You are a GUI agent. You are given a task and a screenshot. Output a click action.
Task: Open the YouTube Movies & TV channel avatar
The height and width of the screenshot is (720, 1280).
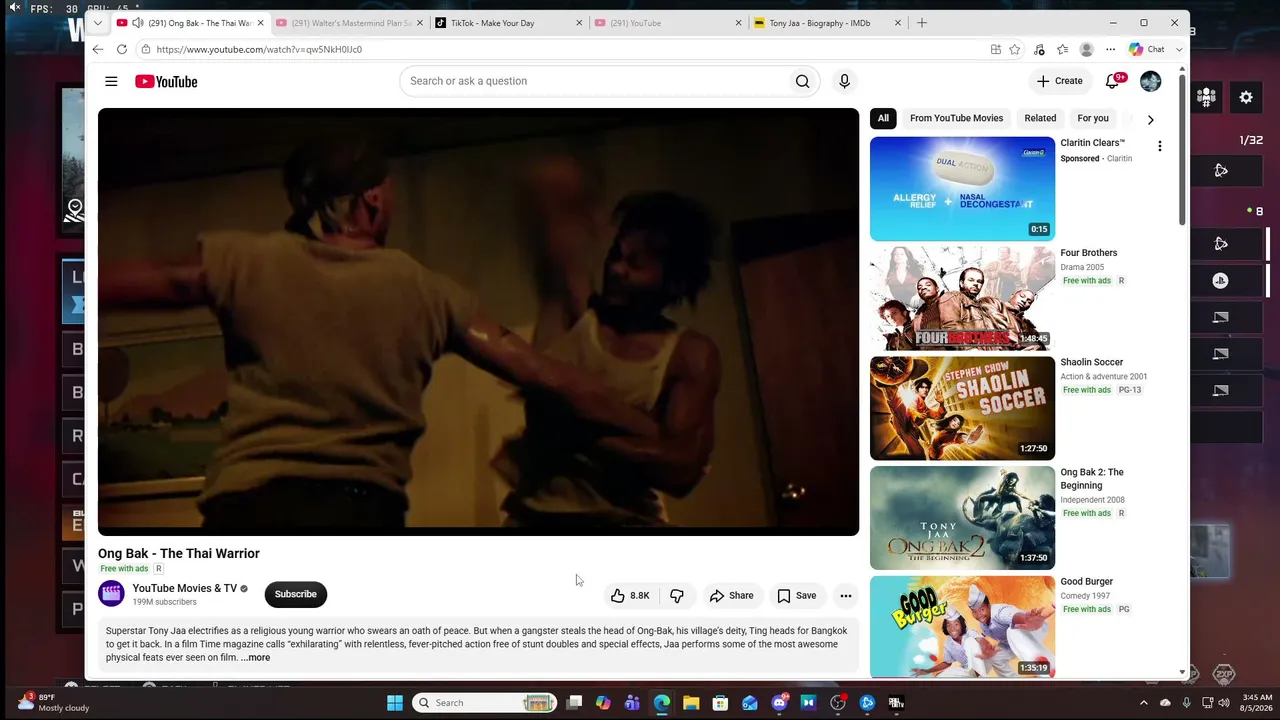coord(112,594)
